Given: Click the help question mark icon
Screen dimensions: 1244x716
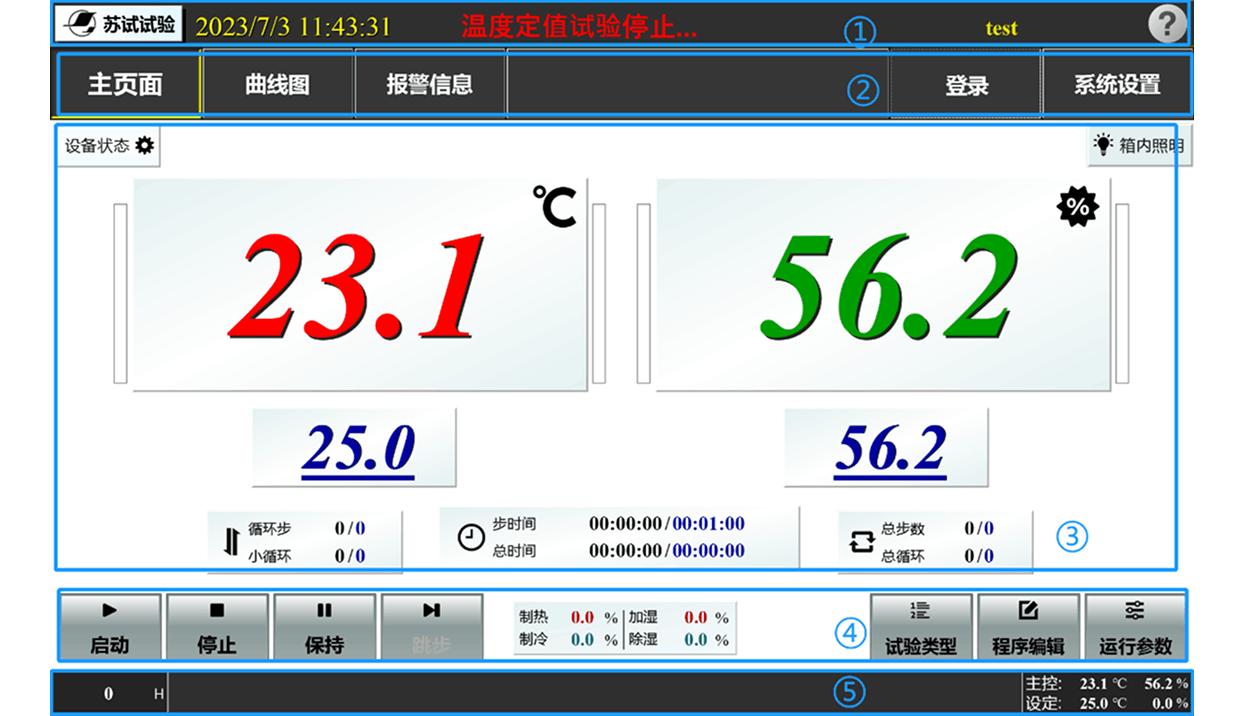Looking at the screenshot, I should pos(1166,24).
